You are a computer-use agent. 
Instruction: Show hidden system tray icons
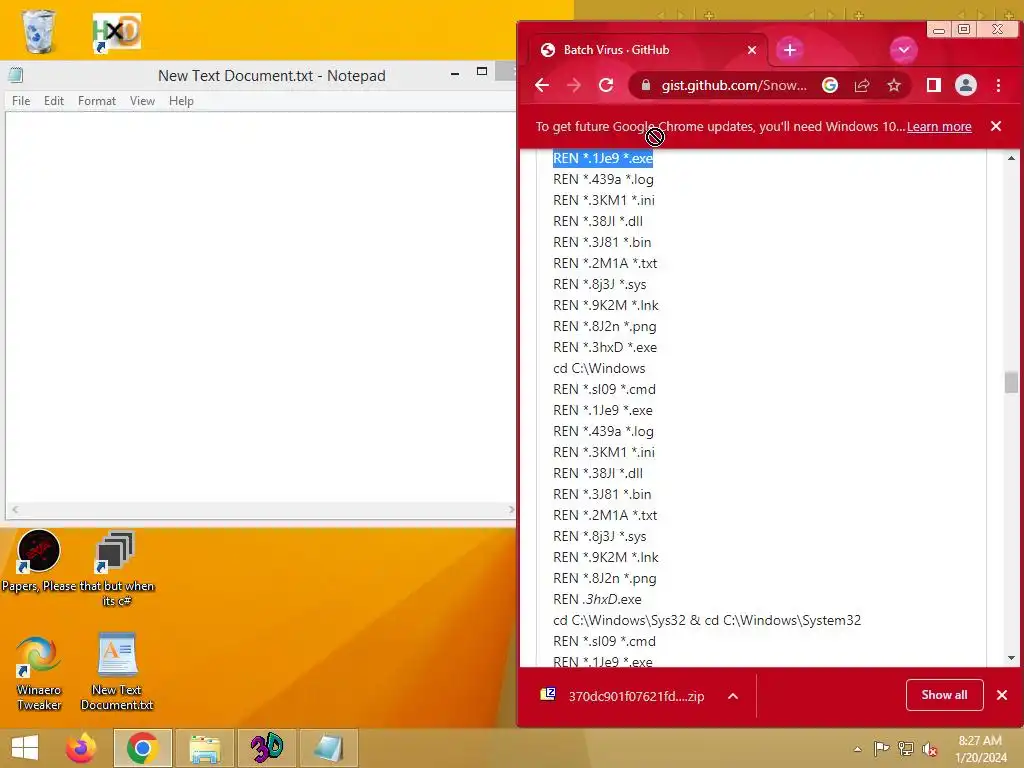point(857,749)
